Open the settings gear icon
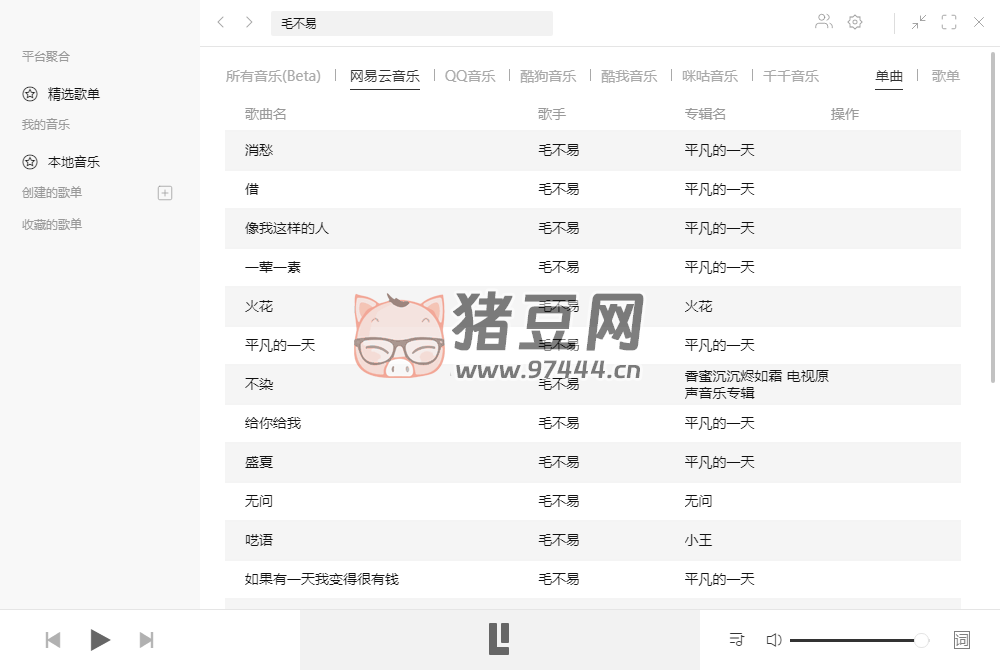Image resolution: width=1000 pixels, height=670 pixels. coord(855,22)
